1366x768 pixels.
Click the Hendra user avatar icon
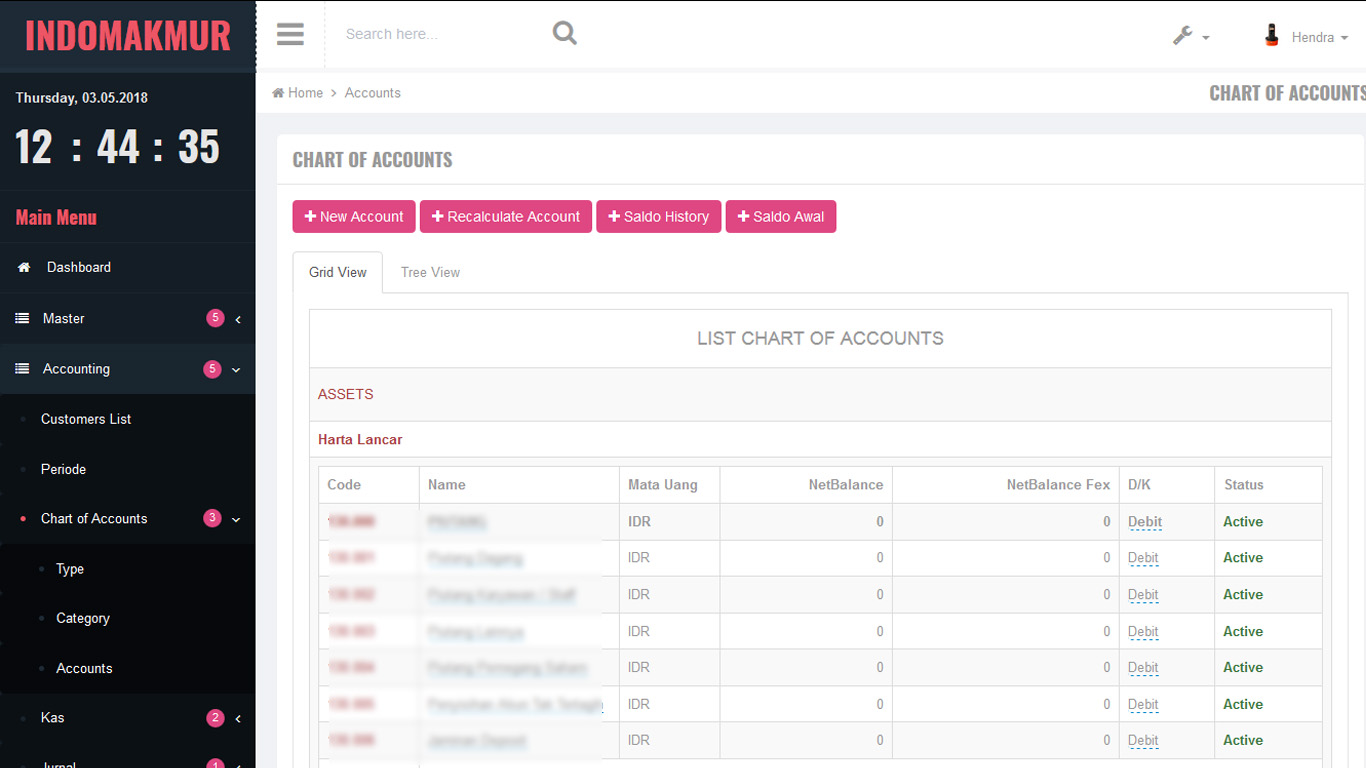[x=1271, y=36]
